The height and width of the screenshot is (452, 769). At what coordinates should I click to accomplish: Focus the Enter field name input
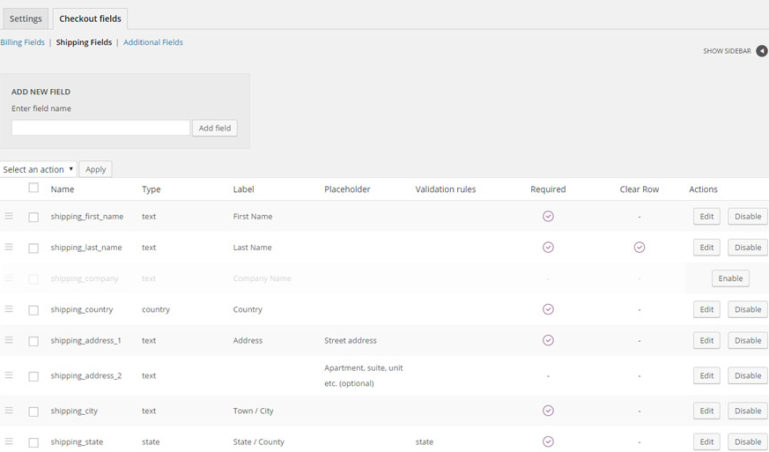[100, 128]
